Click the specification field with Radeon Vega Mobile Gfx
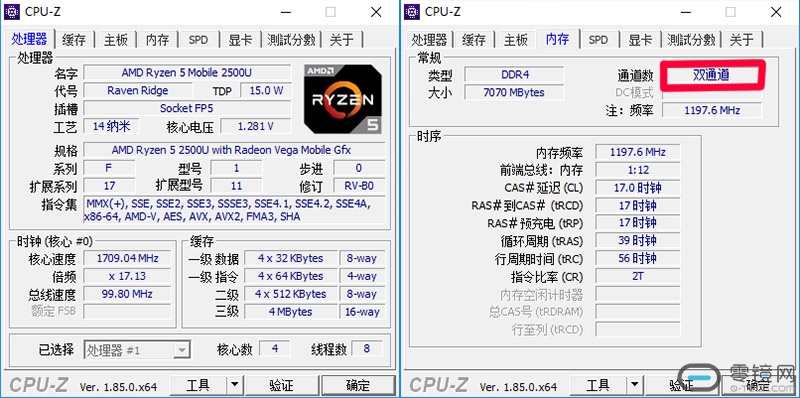 [235, 150]
